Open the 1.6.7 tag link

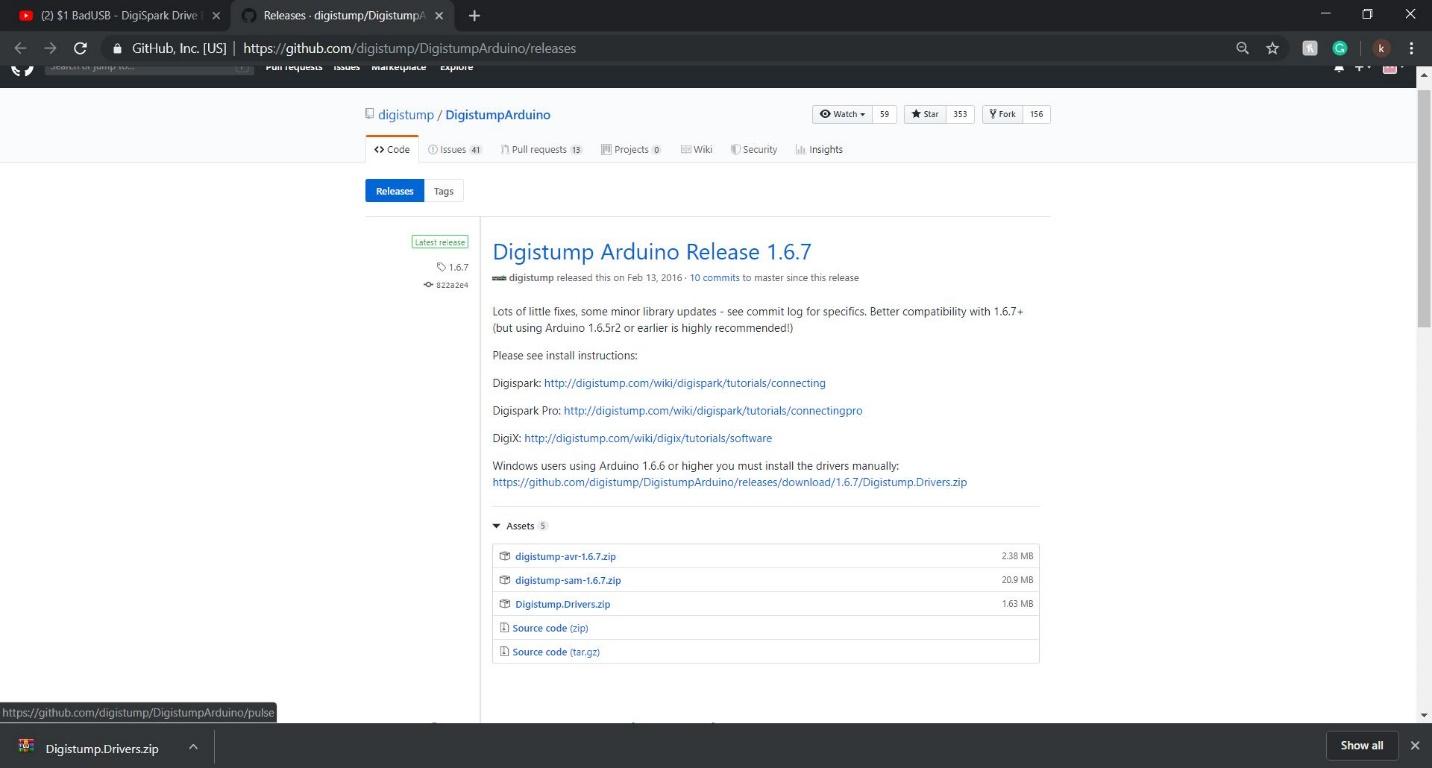pyautogui.click(x=453, y=267)
